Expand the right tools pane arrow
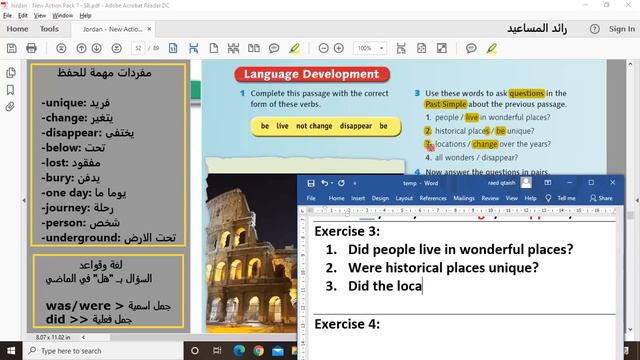The image size is (640, 360). (637, 200)
